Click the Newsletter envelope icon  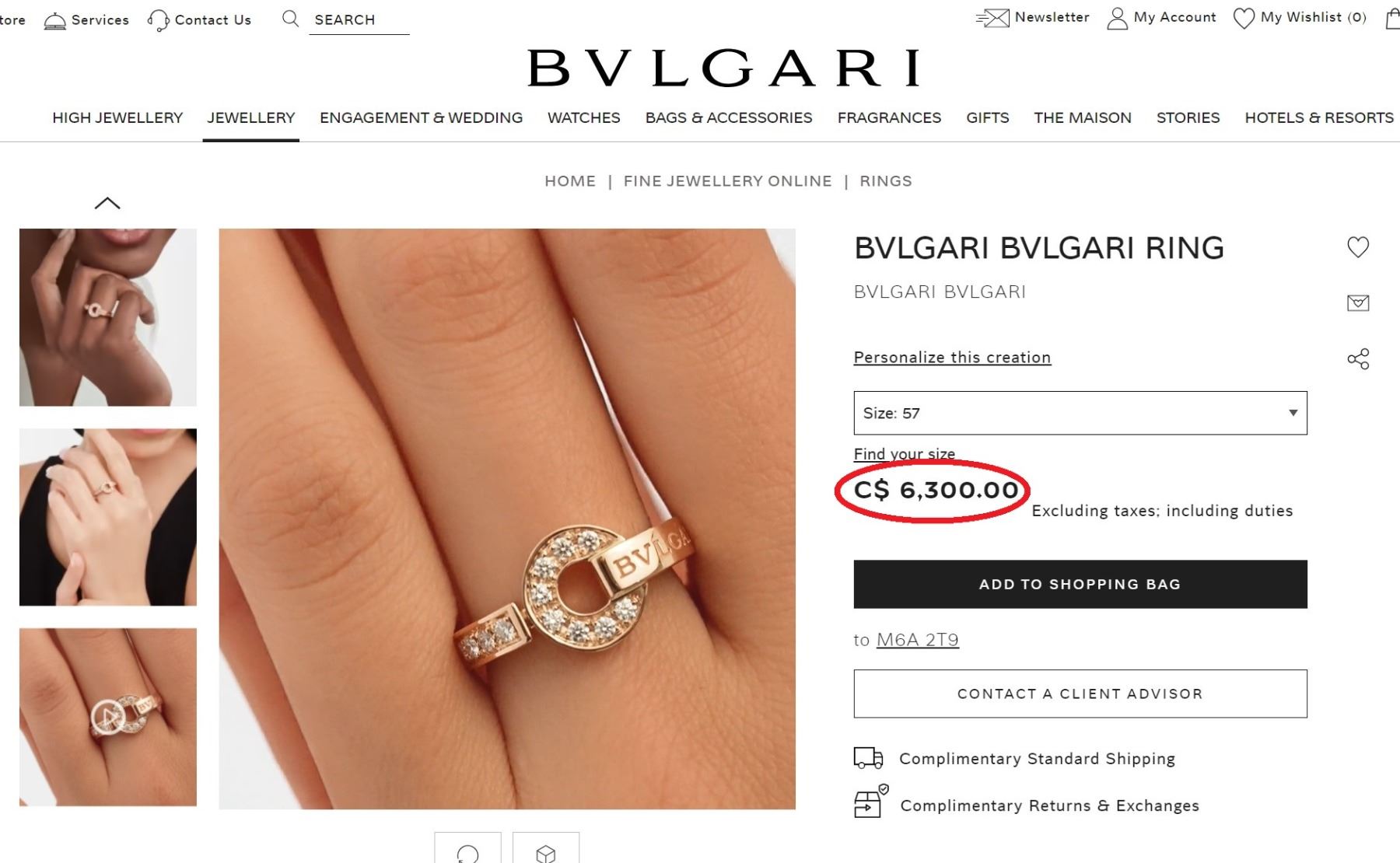coord(992,18)
